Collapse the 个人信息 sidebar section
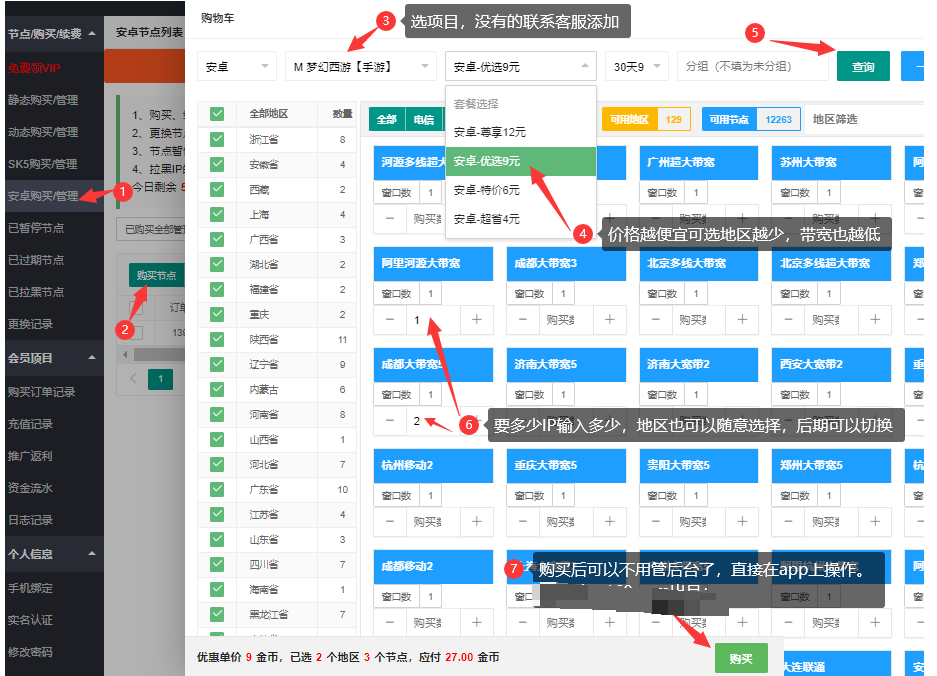Viewport: 937px width, 676px height. [x=48, y=555]
